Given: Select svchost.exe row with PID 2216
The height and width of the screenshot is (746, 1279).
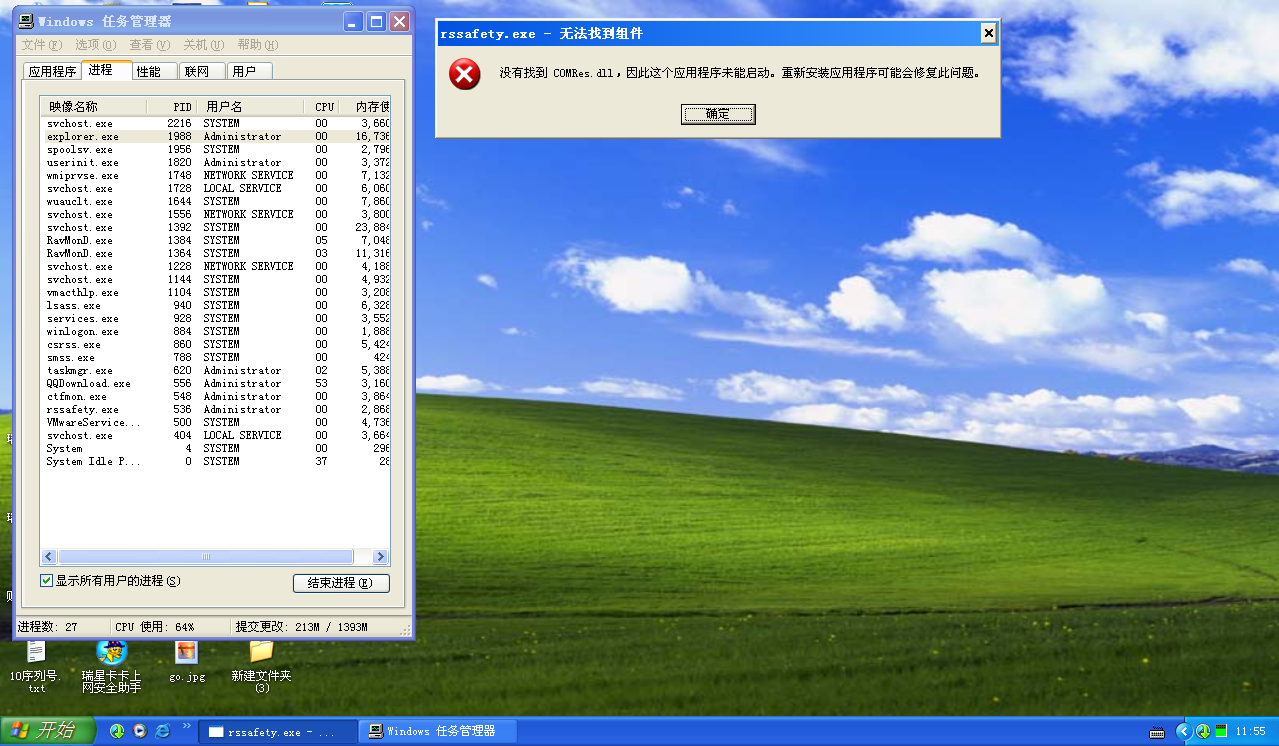Looking at the screenshot, I should [216, 123].
